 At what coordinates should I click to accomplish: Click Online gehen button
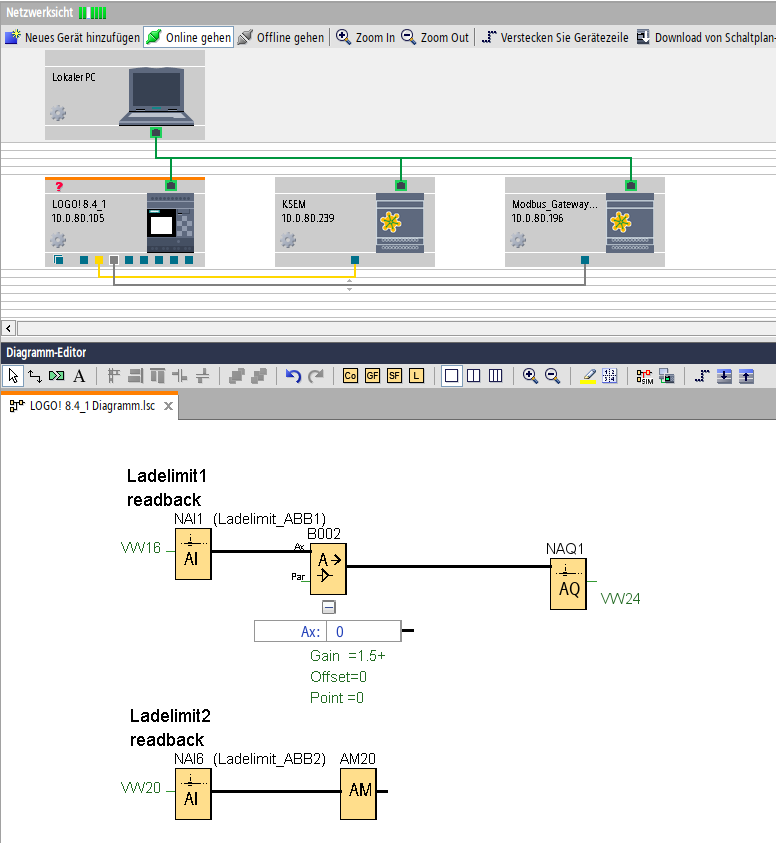tap(189, 37)
